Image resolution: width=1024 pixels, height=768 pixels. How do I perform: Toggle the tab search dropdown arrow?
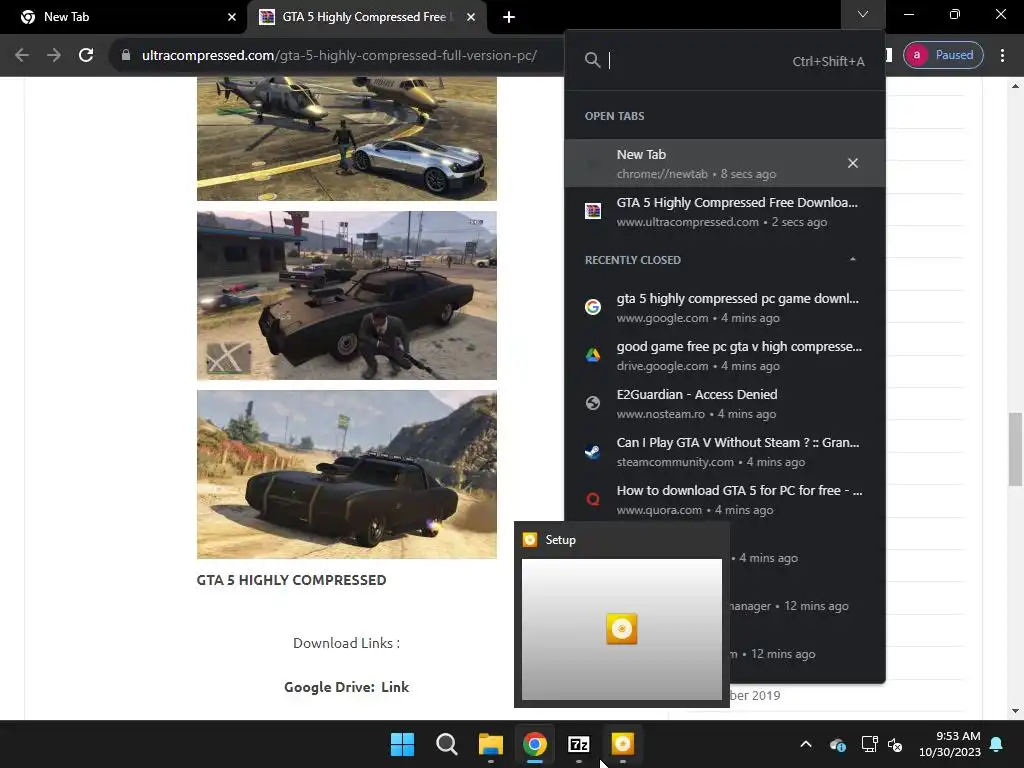pyautogui.click(x=863, y=14)
